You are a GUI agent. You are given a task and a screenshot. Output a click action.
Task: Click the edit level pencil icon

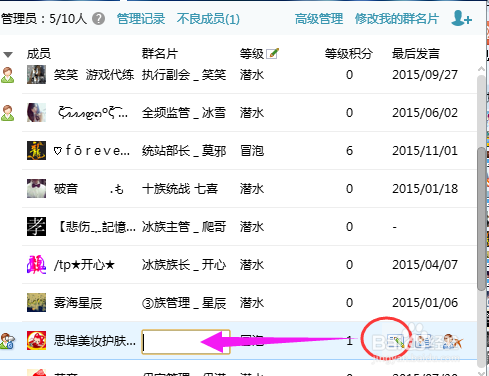[x=272, y=53]
